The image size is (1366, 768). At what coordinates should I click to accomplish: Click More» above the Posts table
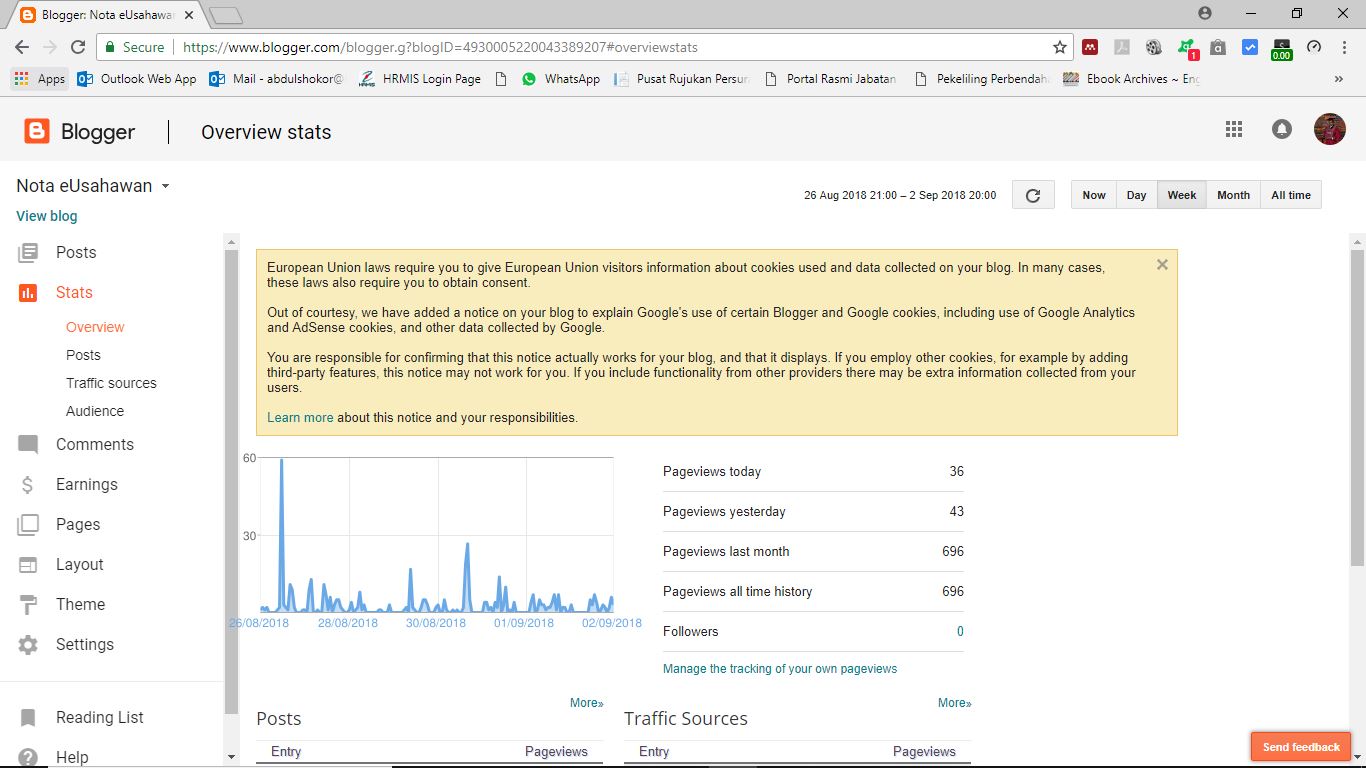pyautogui.click(x=587, y=703)
